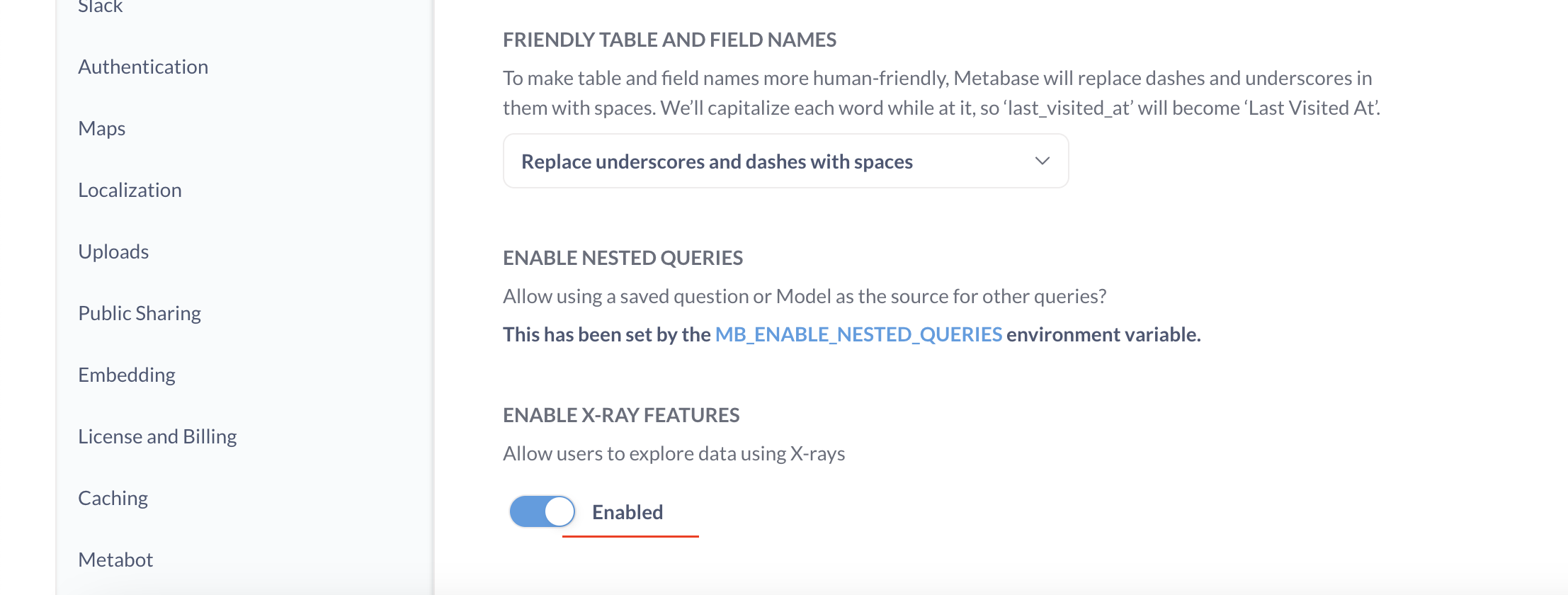Open the MB_ENABLE_NESTED_QUERIES link
The height and width of the screenshot is (595, 1568).
858,334
